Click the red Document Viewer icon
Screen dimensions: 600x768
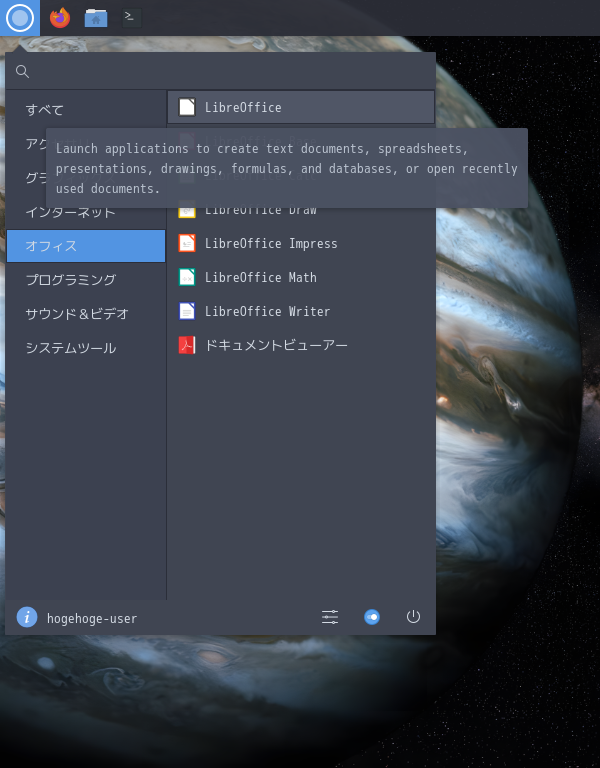coord(187,345)
